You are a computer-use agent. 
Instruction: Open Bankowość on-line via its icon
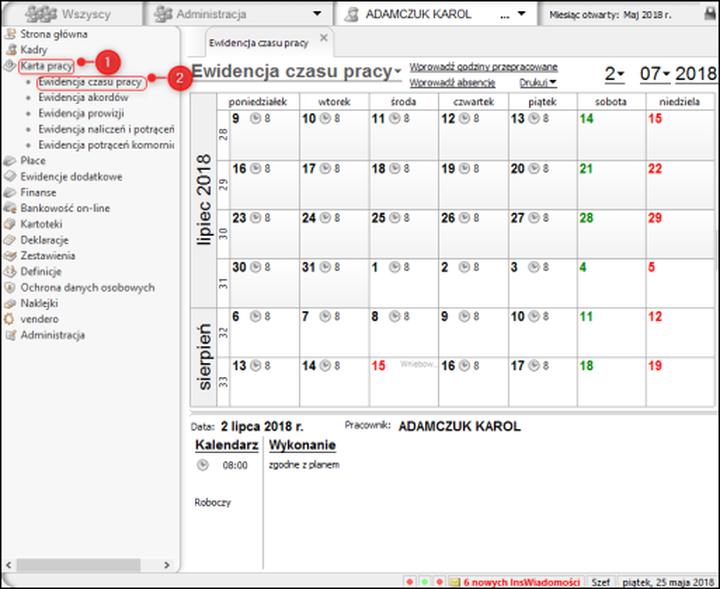(x=10, y=208)
